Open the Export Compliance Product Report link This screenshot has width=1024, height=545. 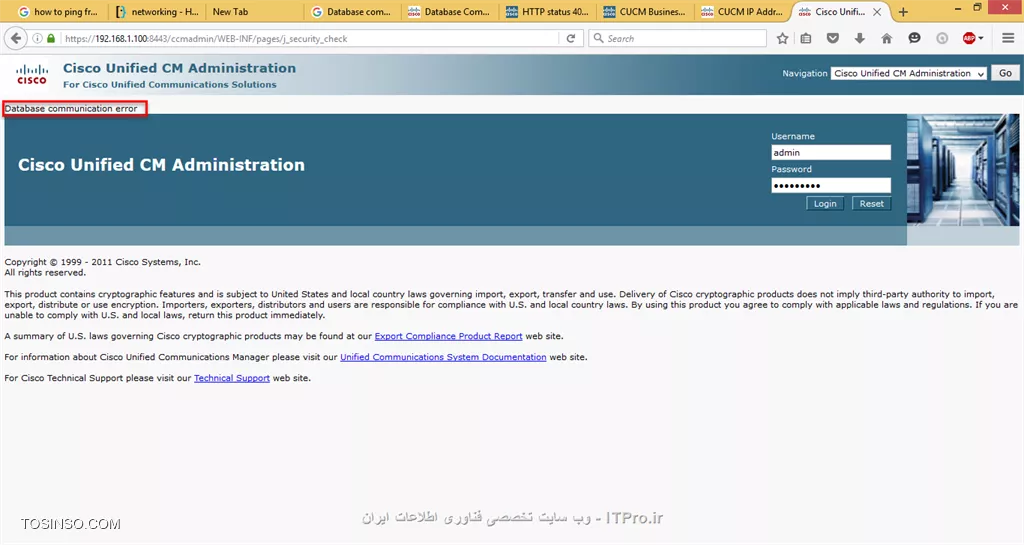(x=448, y=336)
